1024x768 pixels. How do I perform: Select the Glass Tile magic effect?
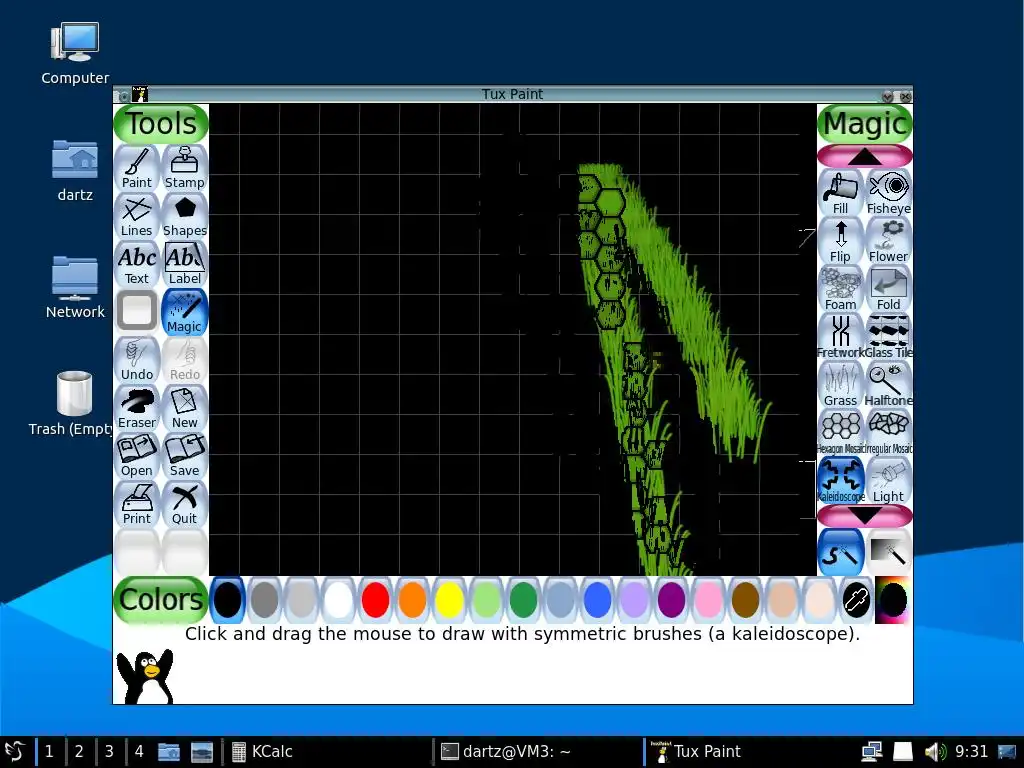click(888, 337)
